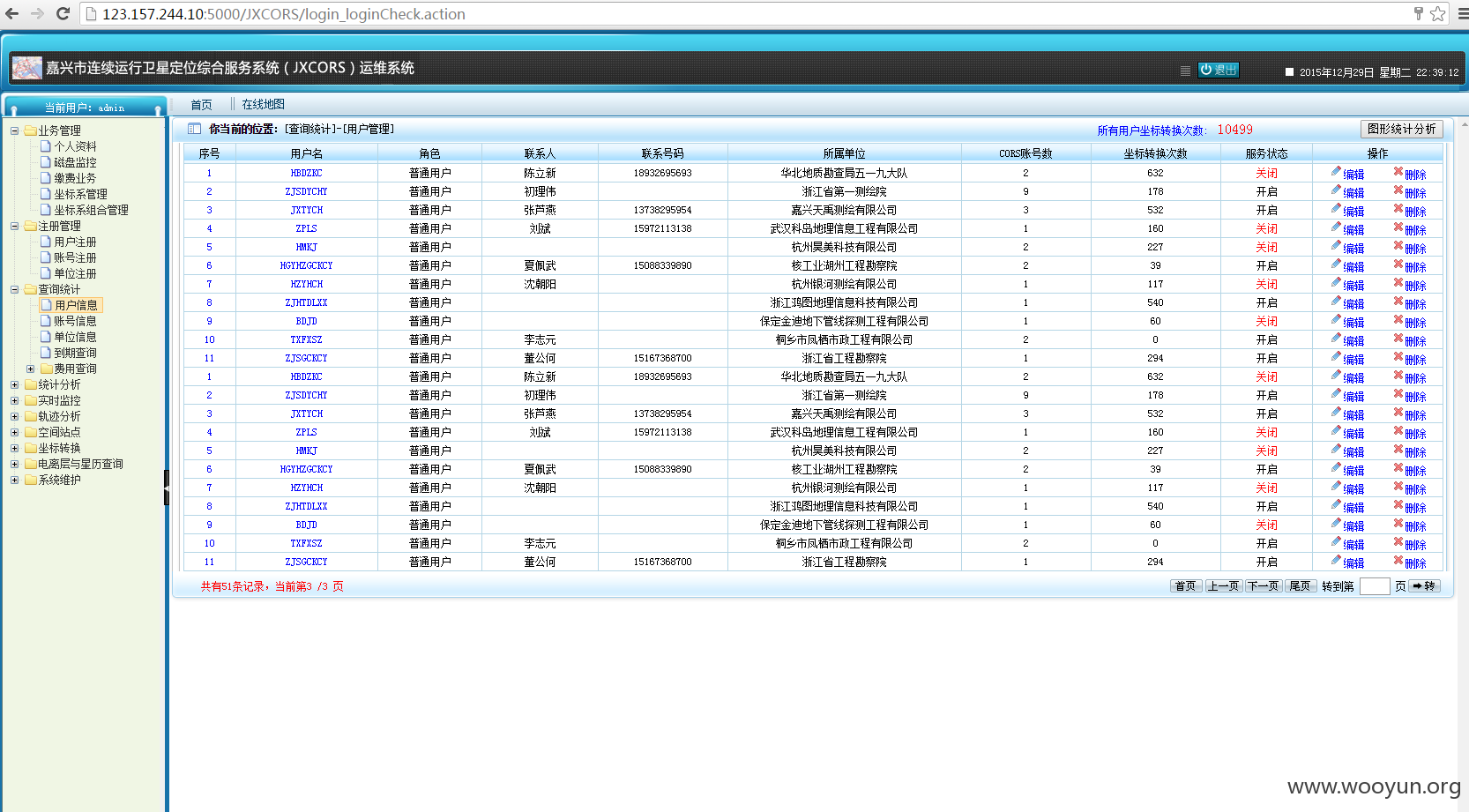This screenshot has height=812, width=1469.
Task: Click the sidebar collapse handle
Action: [166, 488]
